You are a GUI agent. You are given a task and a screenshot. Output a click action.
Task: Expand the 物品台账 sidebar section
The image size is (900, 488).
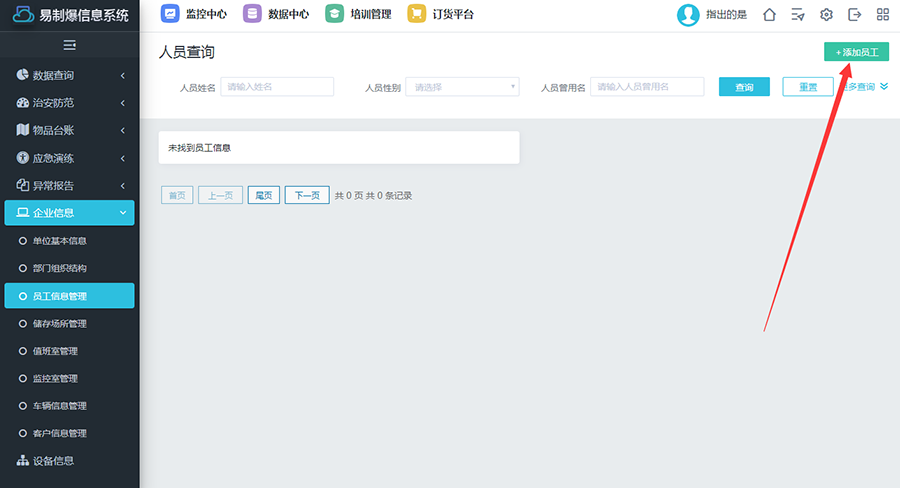[x=69, y=130]
